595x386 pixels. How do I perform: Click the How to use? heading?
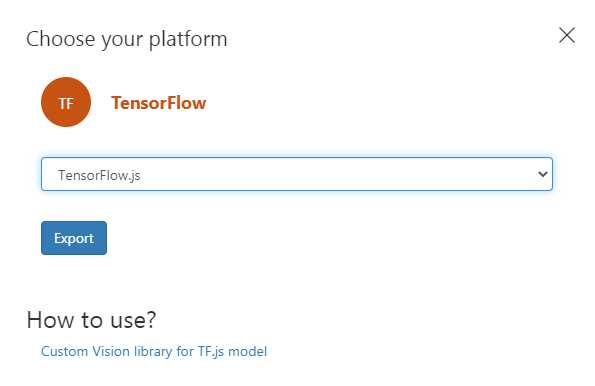[x=91, y=320]
